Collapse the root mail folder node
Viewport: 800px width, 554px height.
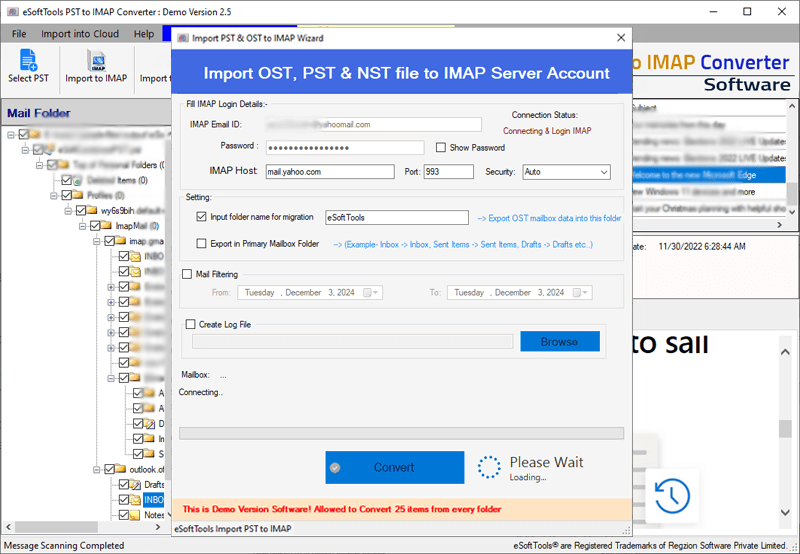[11, 135]
